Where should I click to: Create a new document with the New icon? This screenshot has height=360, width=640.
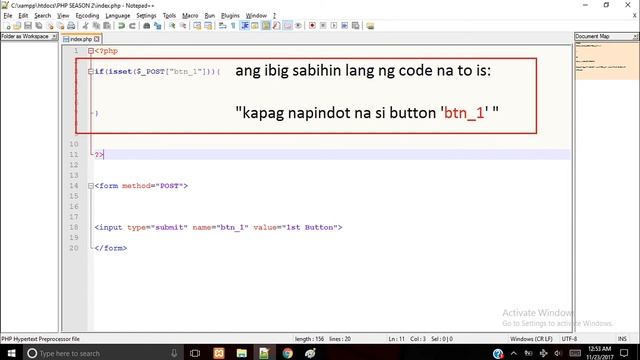pyautogui.click(x=7, y=26)
